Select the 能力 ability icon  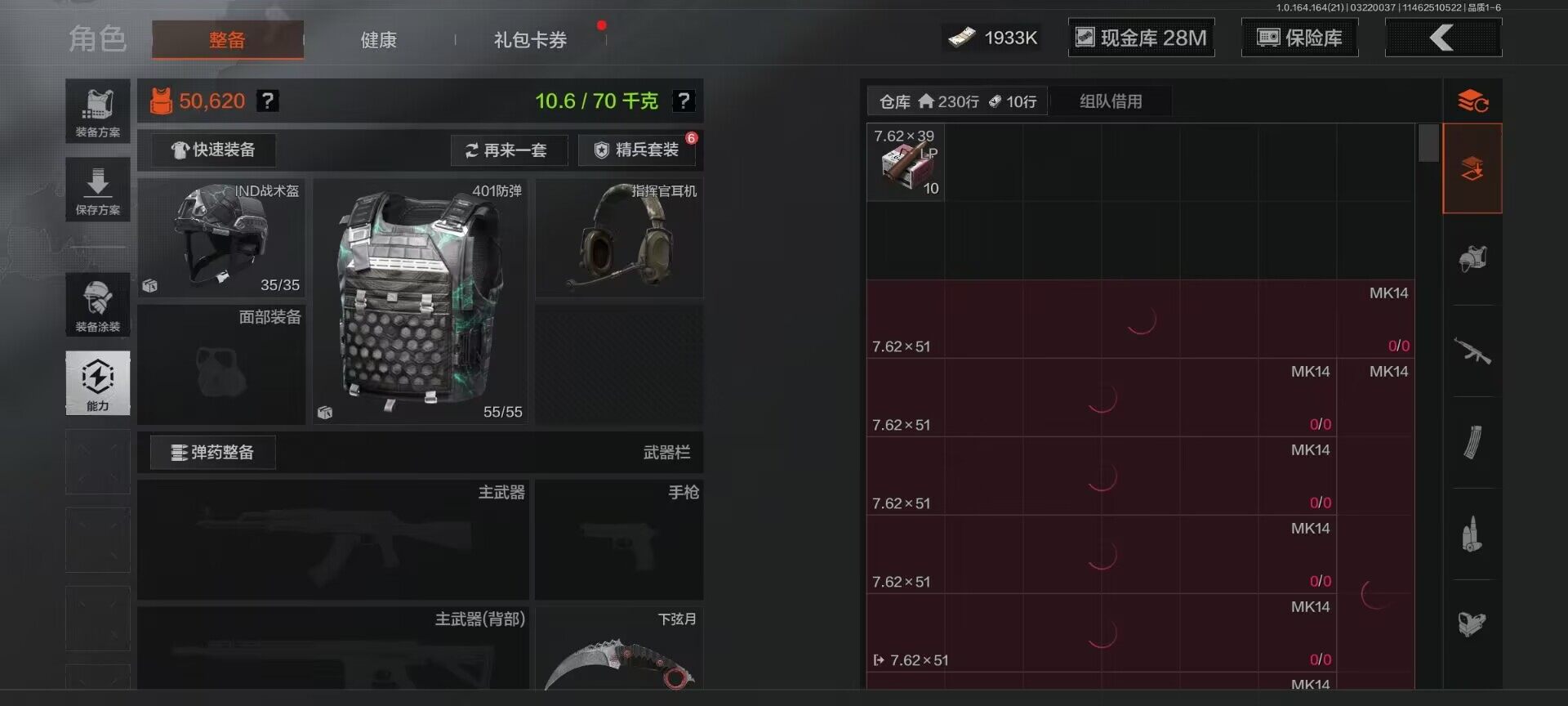pyautogui.click(x=98, y=383)
